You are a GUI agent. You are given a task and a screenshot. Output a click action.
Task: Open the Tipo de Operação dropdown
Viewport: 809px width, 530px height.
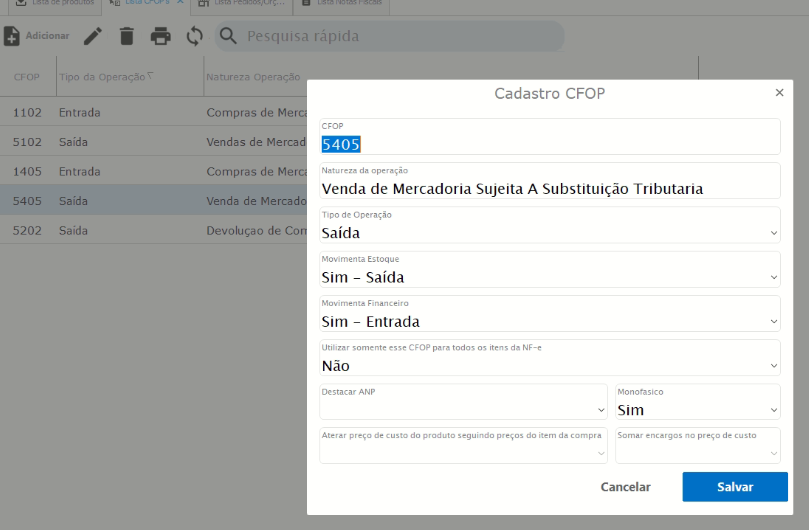pos(549,233)
